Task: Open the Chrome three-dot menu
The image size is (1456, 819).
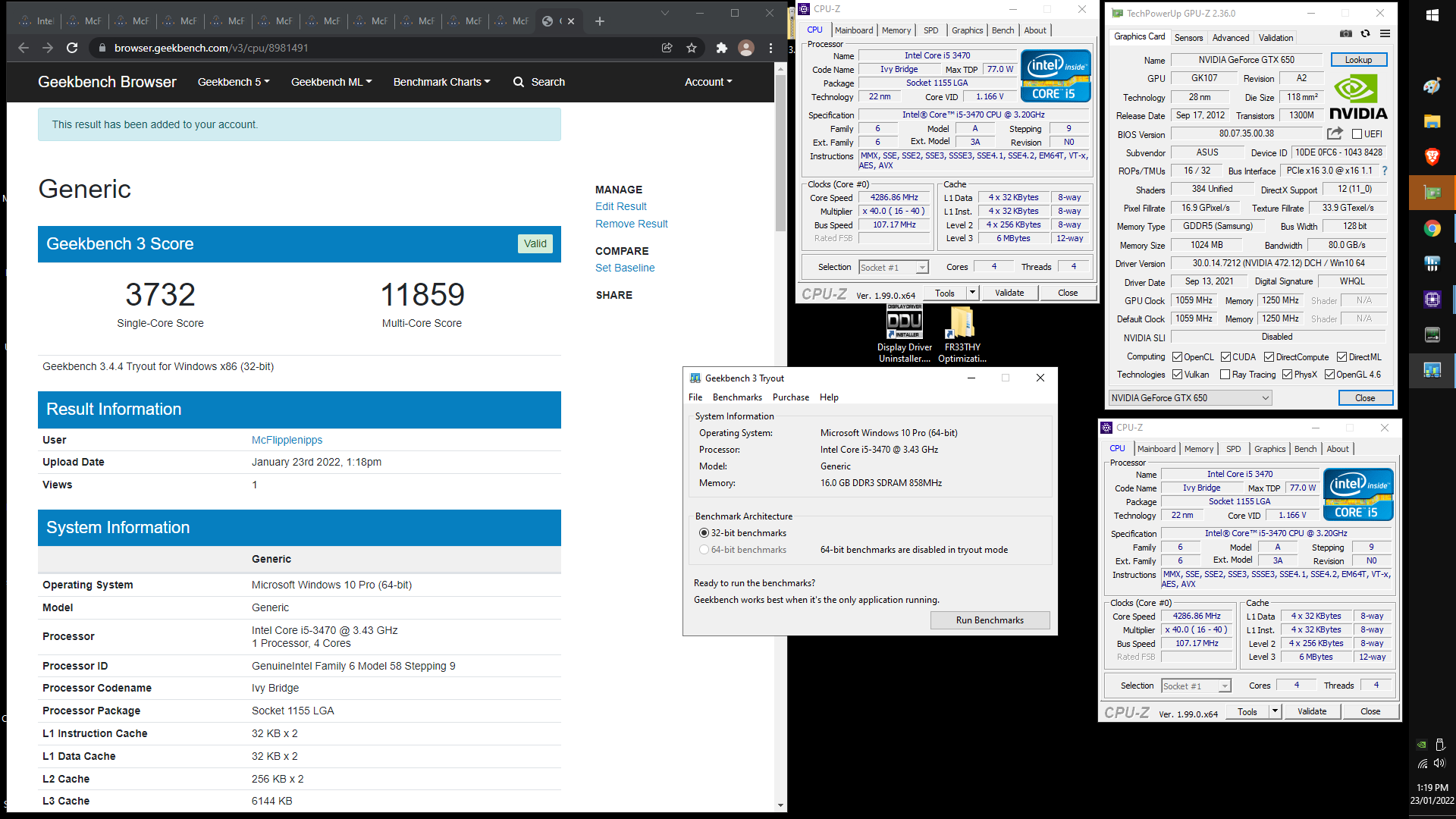Action: coord(770,48)
